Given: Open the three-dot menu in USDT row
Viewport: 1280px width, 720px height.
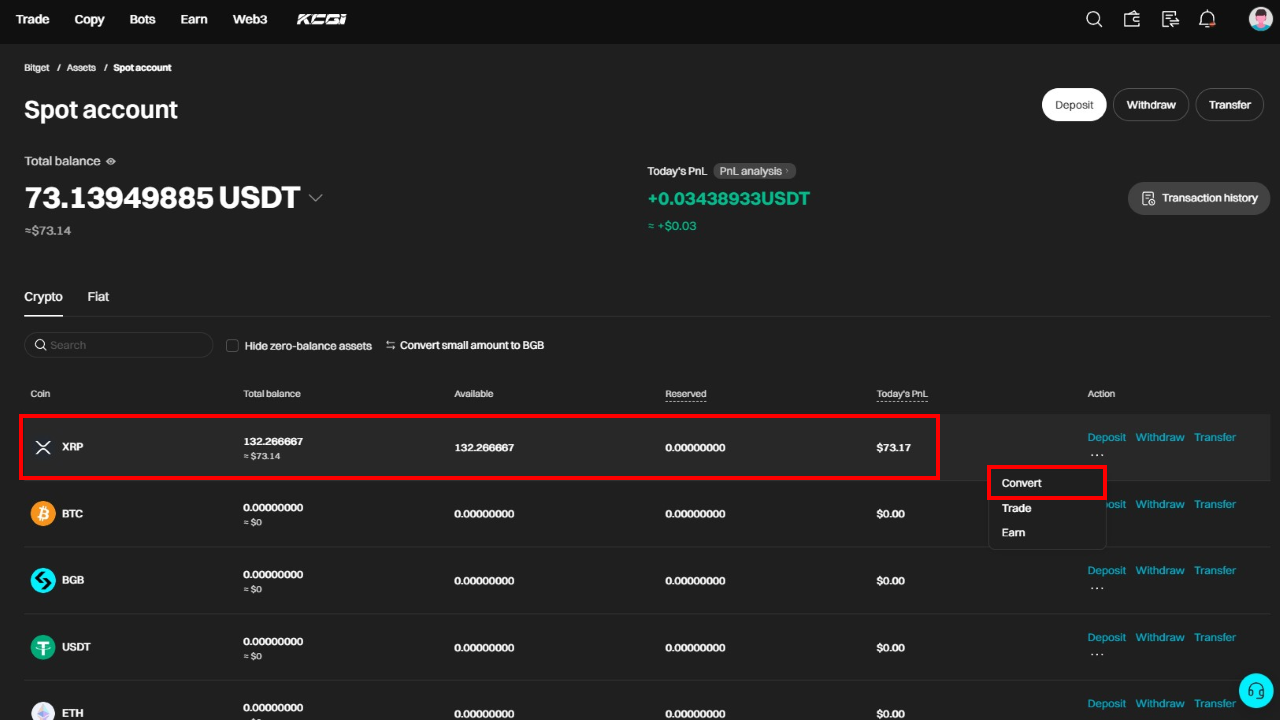Looking at the screenshot, I should coord(1097,654).
